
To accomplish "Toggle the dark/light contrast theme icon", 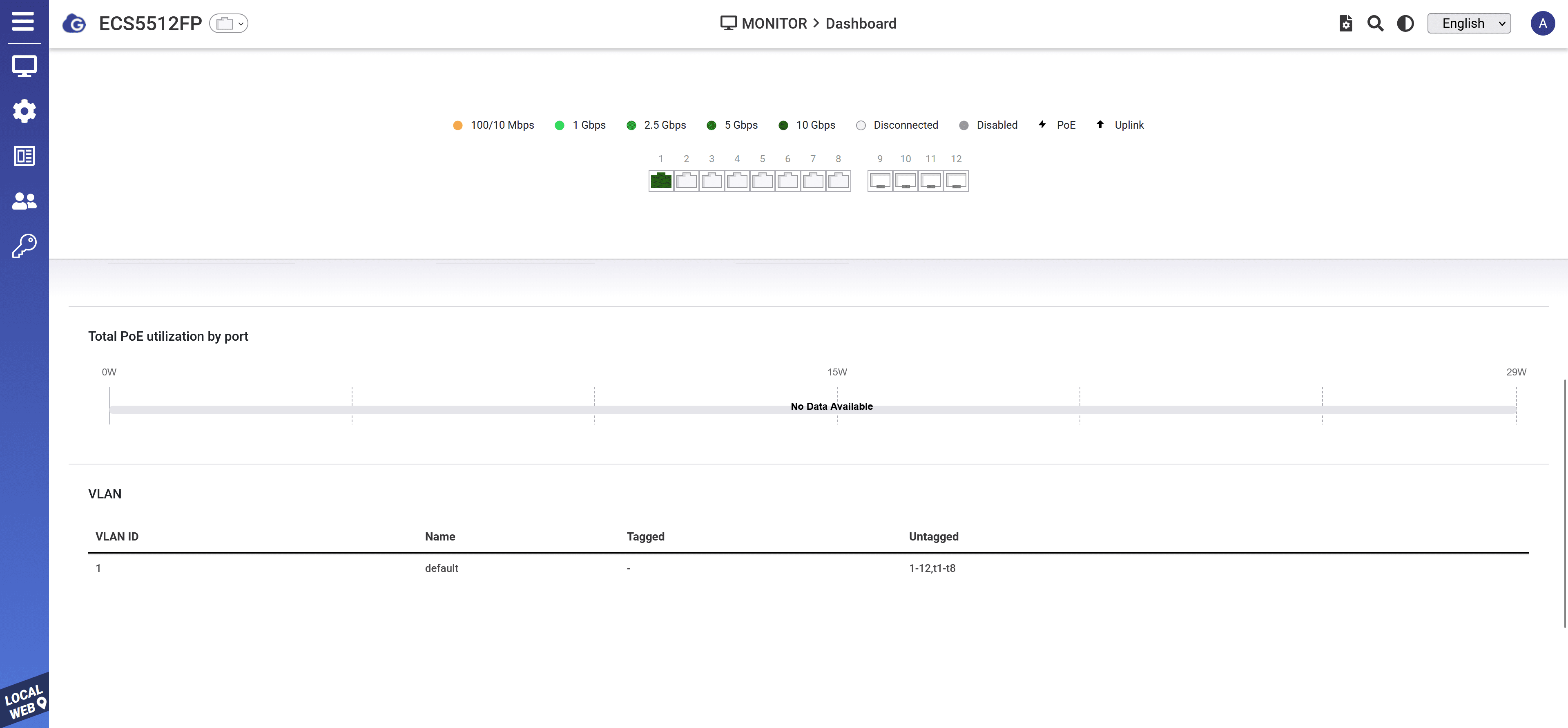I will pos(1405,24).
